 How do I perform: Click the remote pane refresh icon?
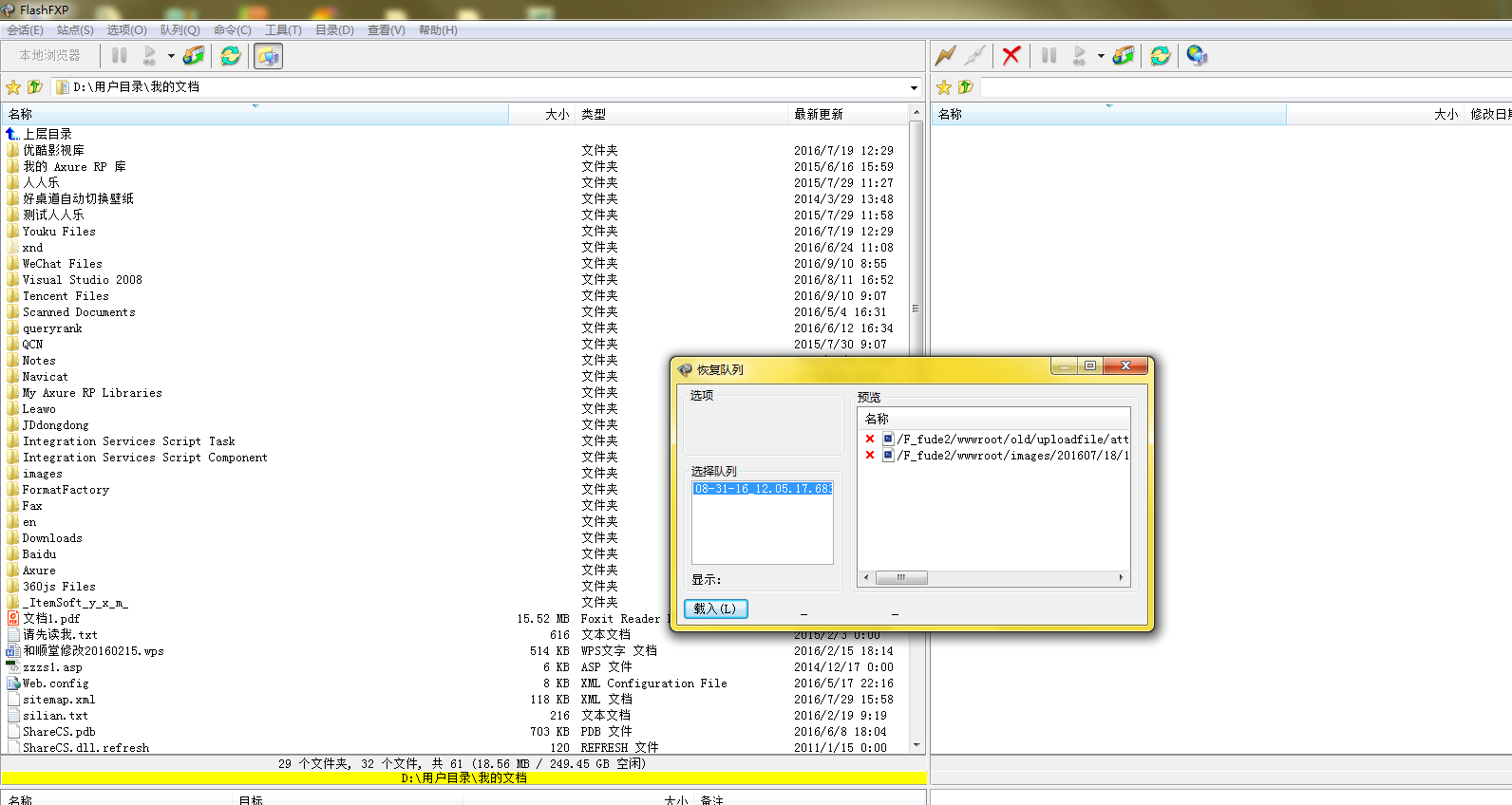coord(1160,56)
